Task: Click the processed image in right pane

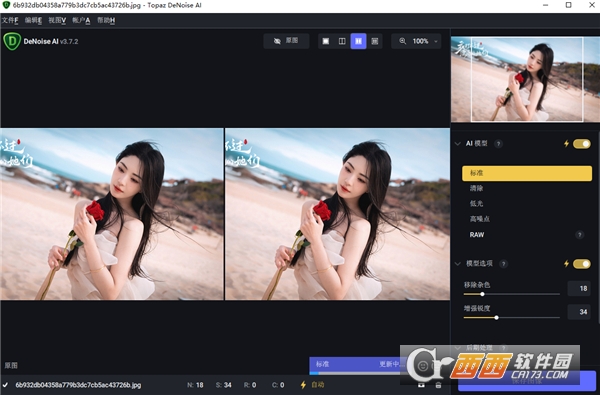Action: point(338,214)
